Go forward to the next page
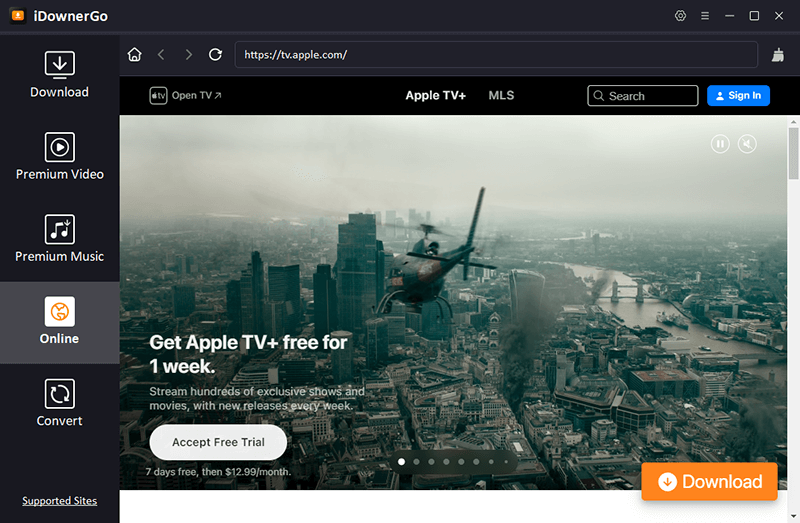Screen dimensions: 800x523 [188, 55]
